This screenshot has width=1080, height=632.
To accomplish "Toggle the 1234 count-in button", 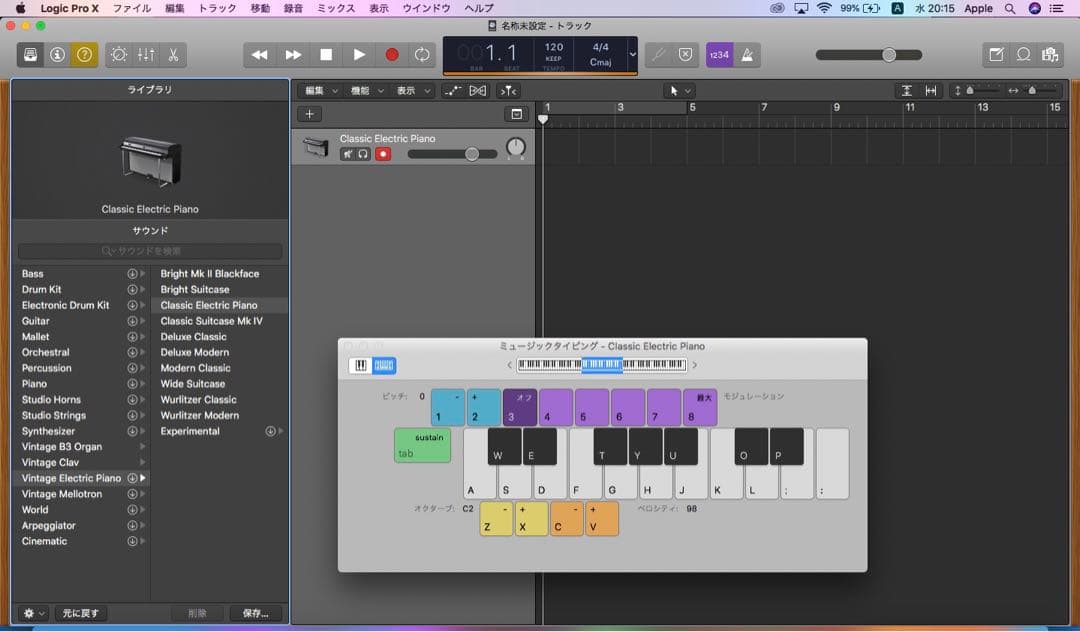I will click(719, 55).
